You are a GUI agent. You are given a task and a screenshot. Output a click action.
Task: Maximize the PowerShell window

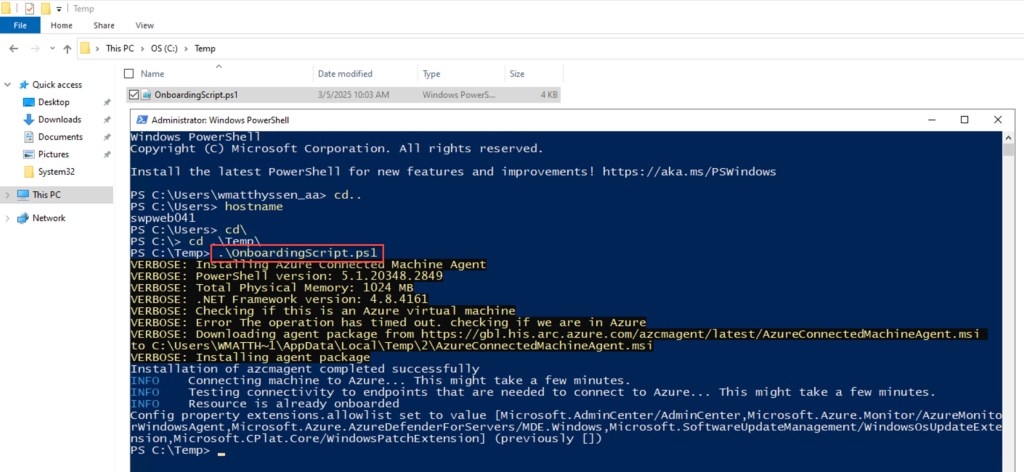point(964,119)
